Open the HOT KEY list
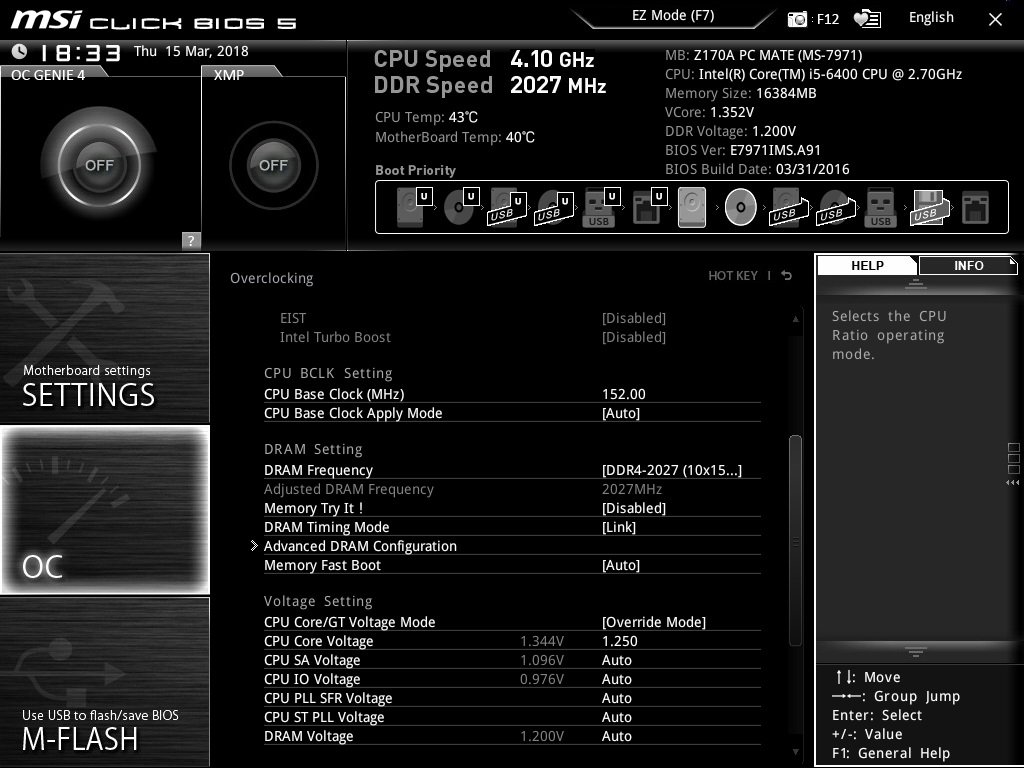The image size is (1024, 768). (x=733, y=276)
